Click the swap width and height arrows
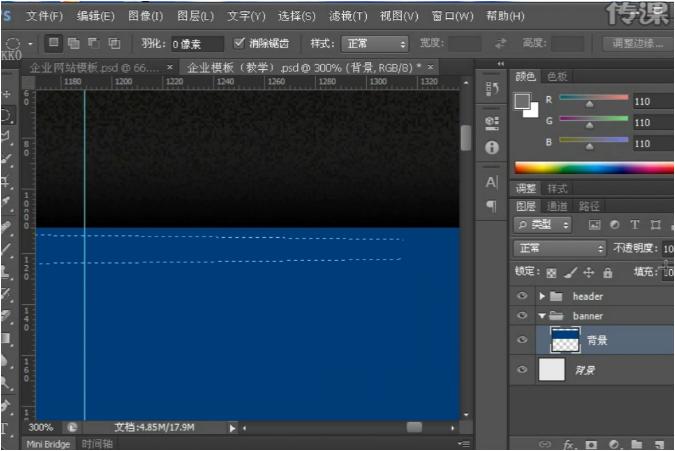This screenshot has height=451, width=675. pyautogui.click(x=501, y=43)
